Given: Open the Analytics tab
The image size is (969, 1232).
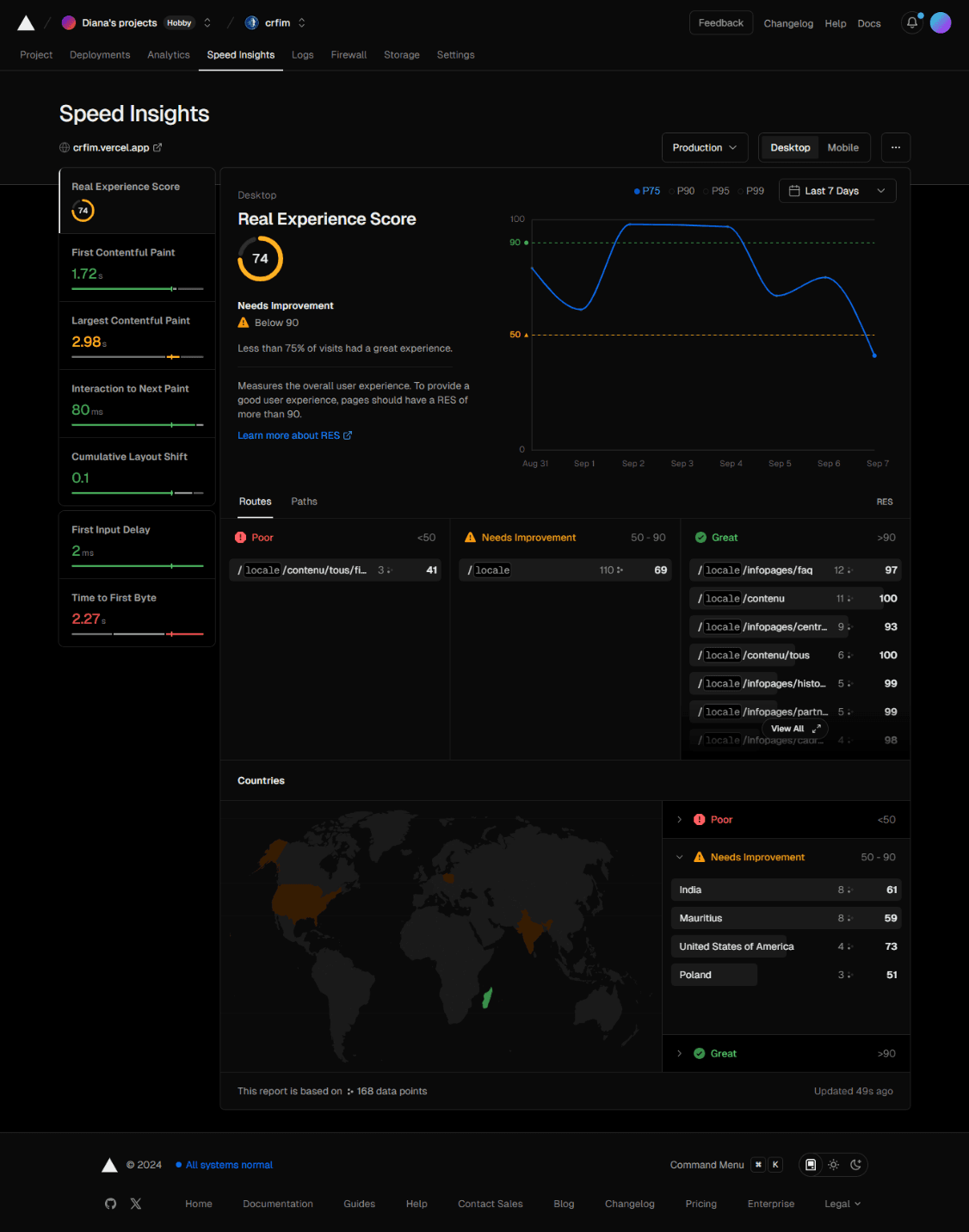Looking at the screenshot, I should coord(169,55).
